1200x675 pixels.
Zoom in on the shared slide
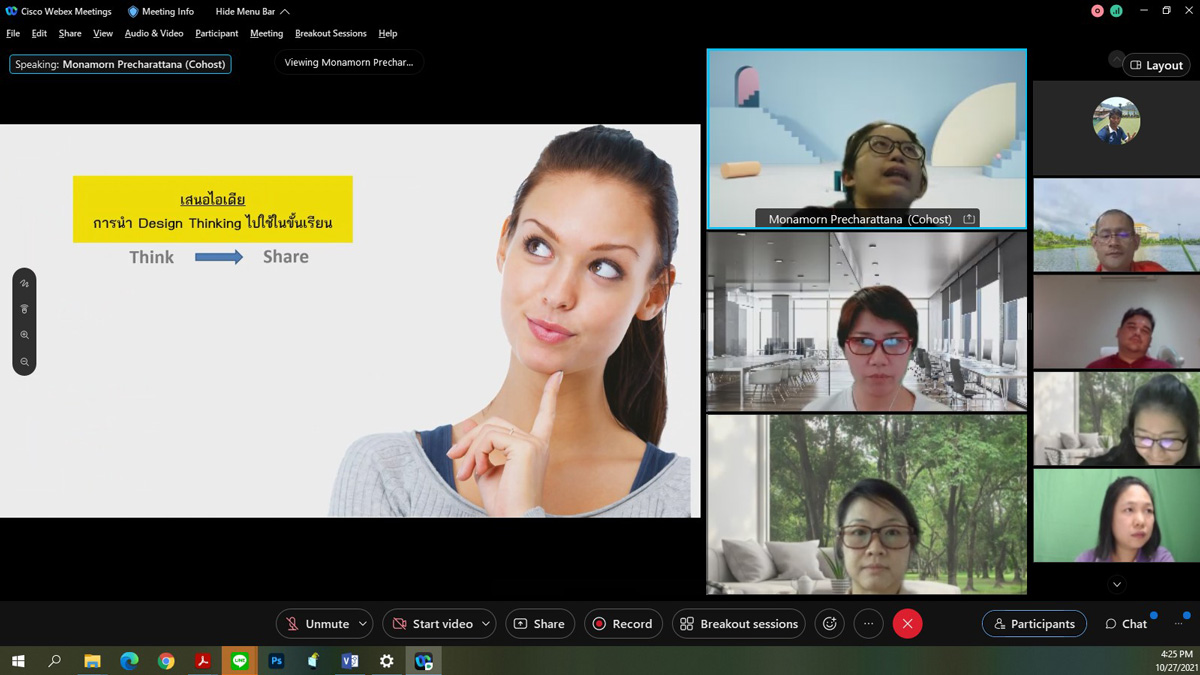(24, 335)
